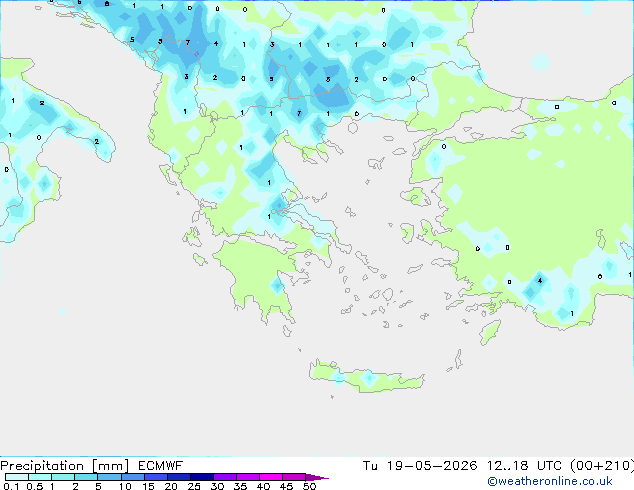Click the "35" legend scale label

coord(240,486)
